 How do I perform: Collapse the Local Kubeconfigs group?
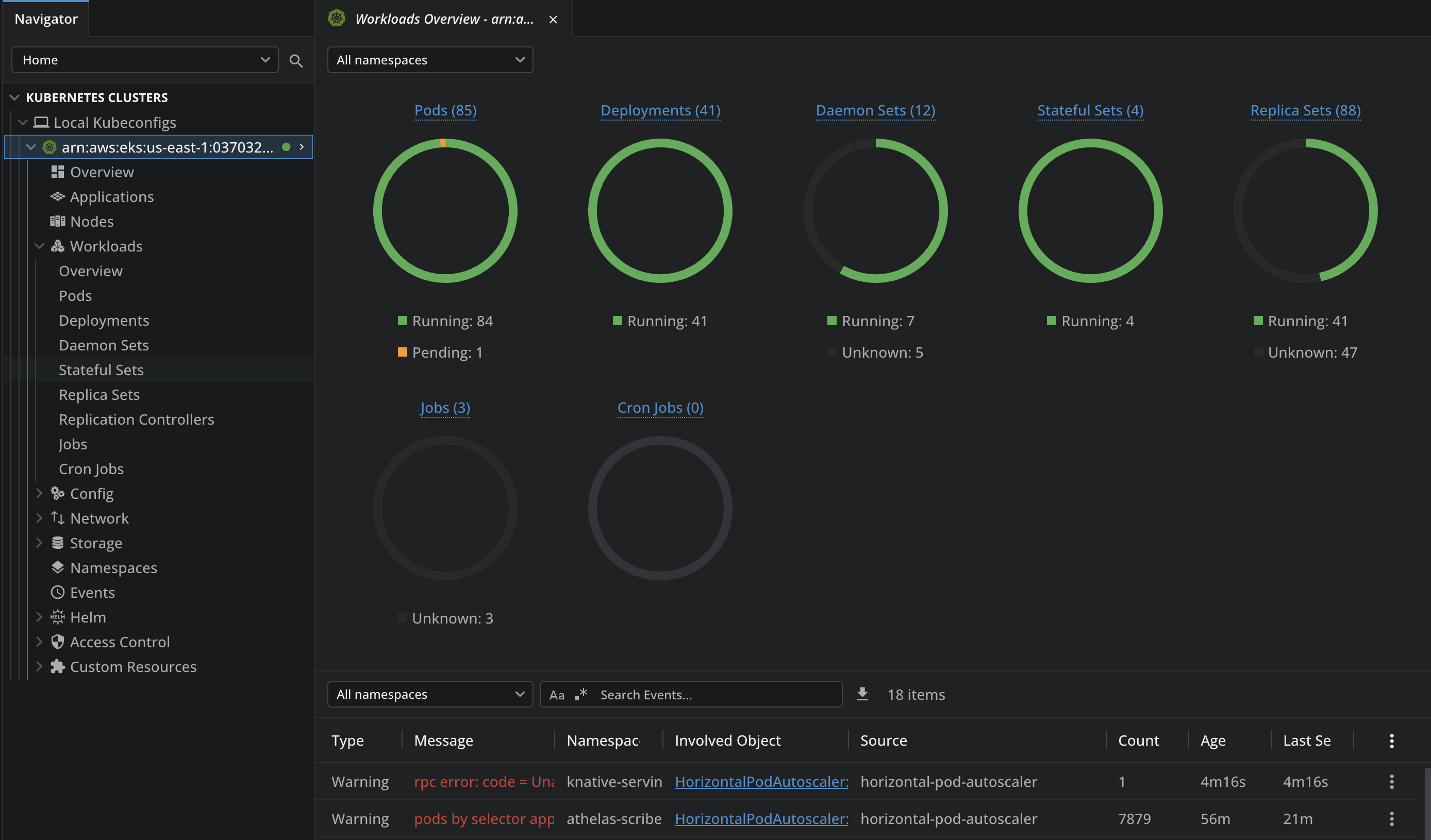23,122
